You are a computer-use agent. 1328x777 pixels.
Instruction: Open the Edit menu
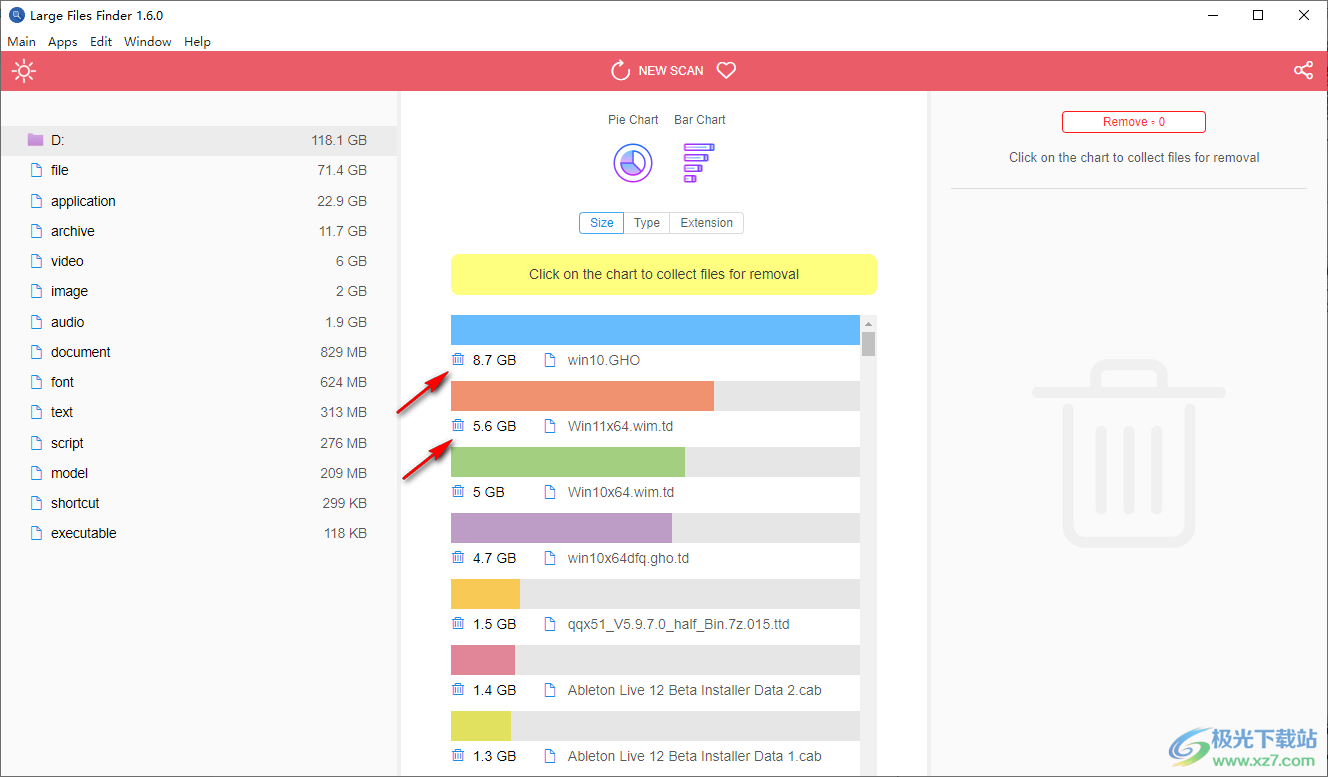coord(101,42)
